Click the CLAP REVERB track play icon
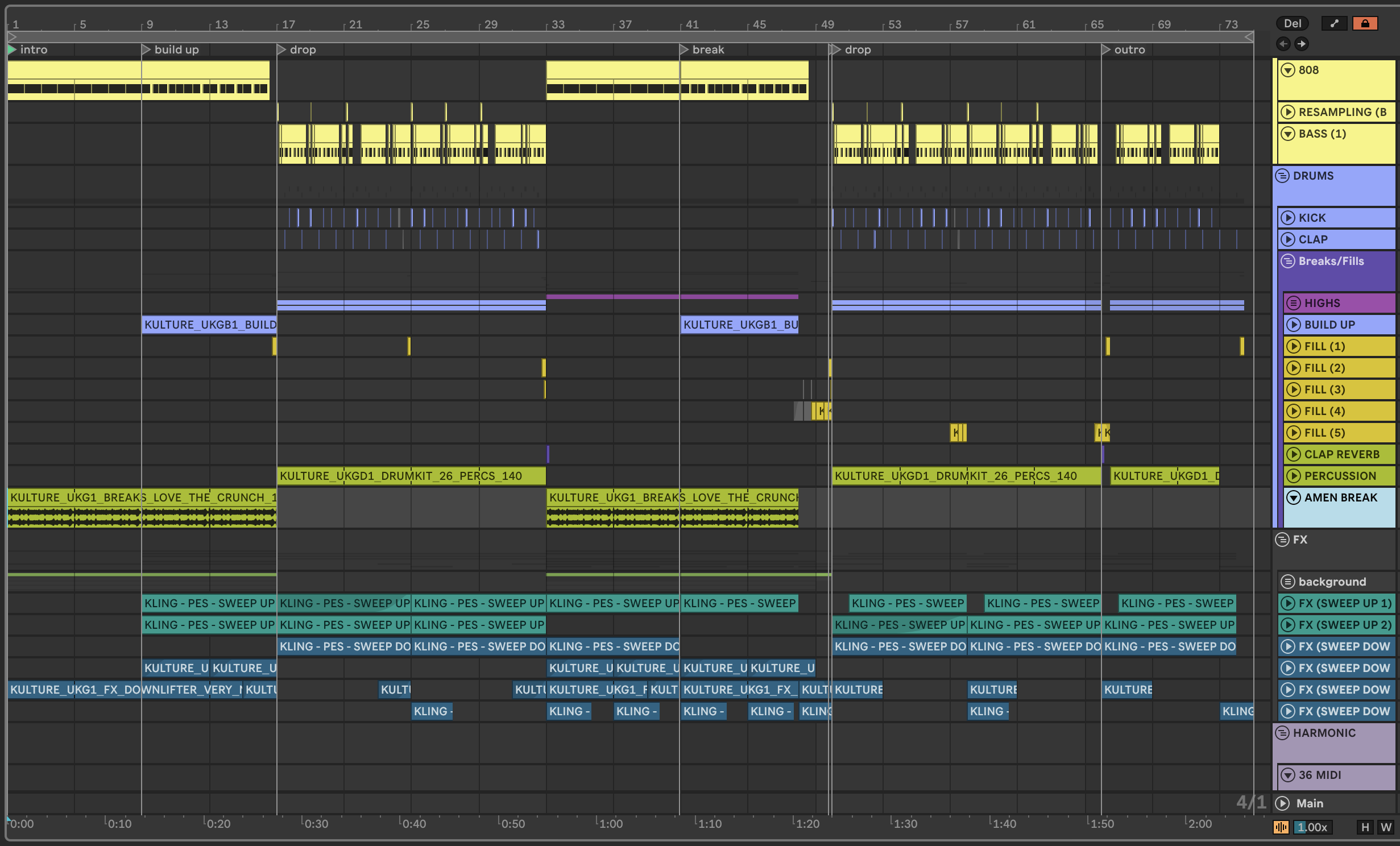Image resolution: width=1400 pixels, height=846 pixels. pos(1294,455)
